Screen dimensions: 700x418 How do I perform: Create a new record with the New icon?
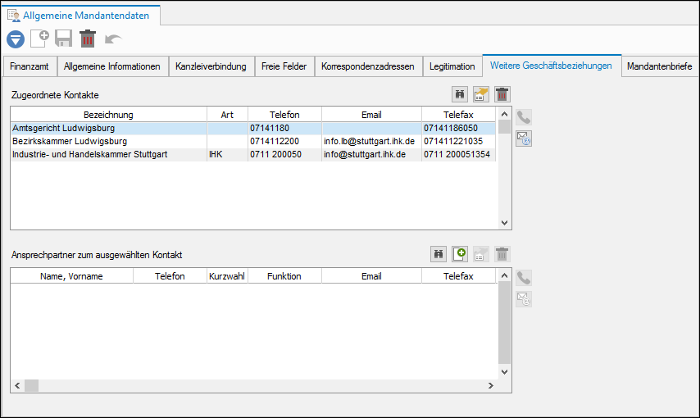coord(40,38)
